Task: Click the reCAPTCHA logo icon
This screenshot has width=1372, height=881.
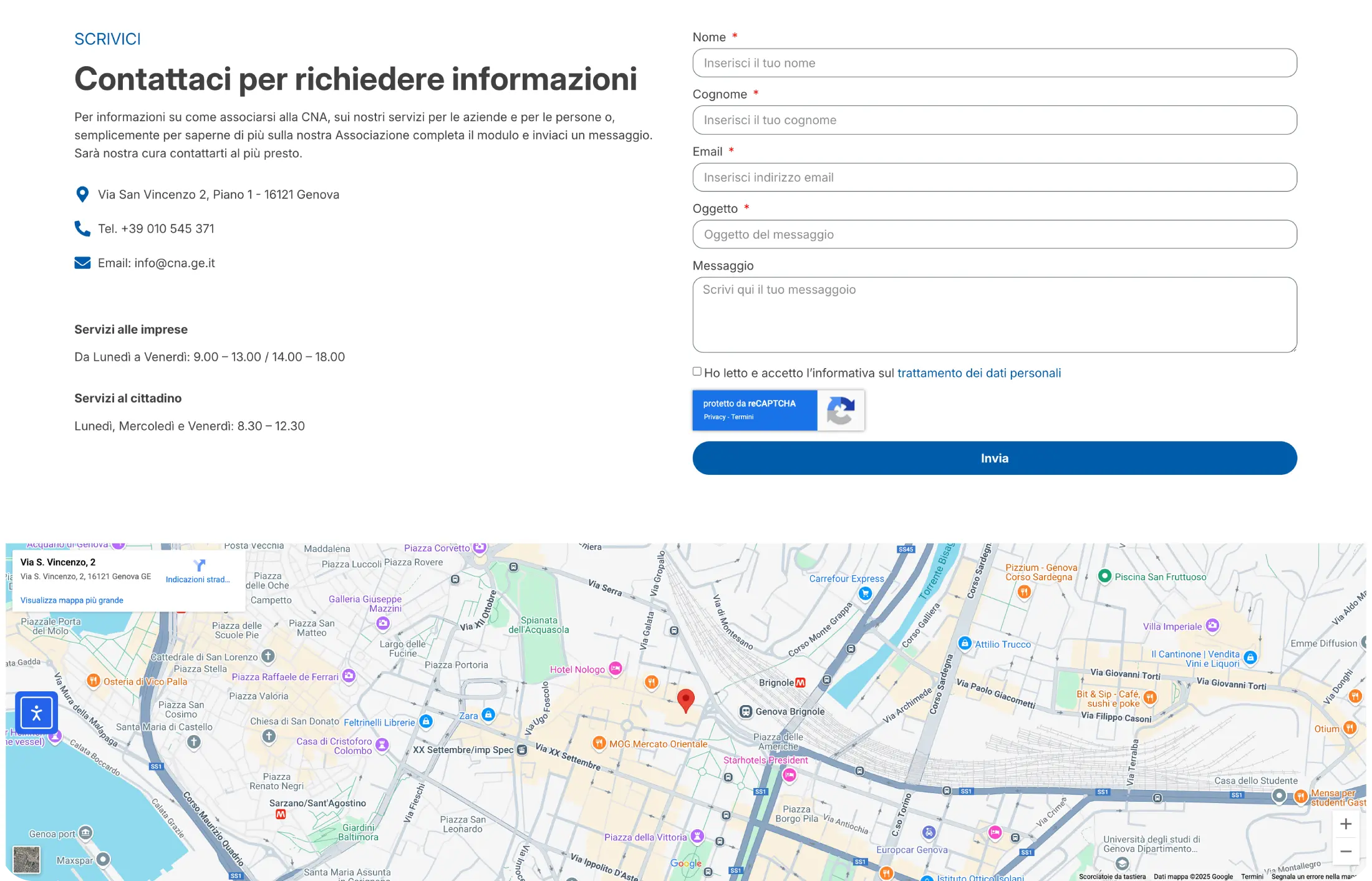Action: click(840, 411)
